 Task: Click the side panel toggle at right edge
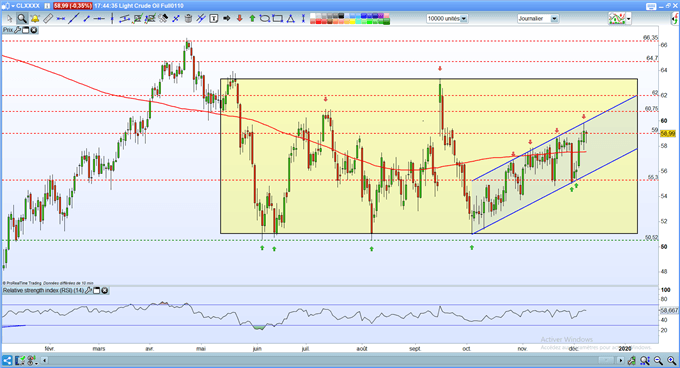(675, 19)
